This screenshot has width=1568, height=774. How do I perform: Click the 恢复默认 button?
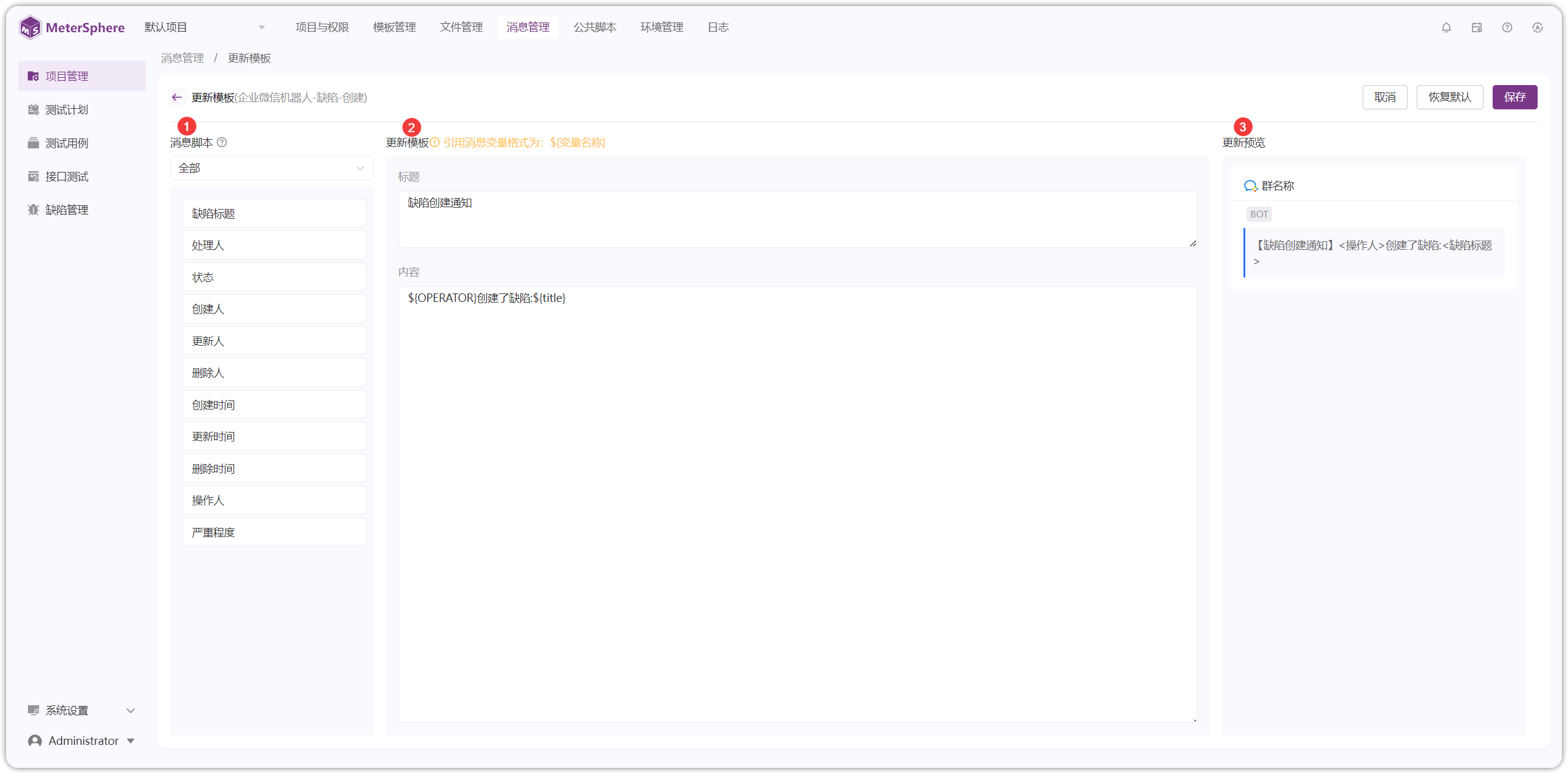coord(1449,97)
